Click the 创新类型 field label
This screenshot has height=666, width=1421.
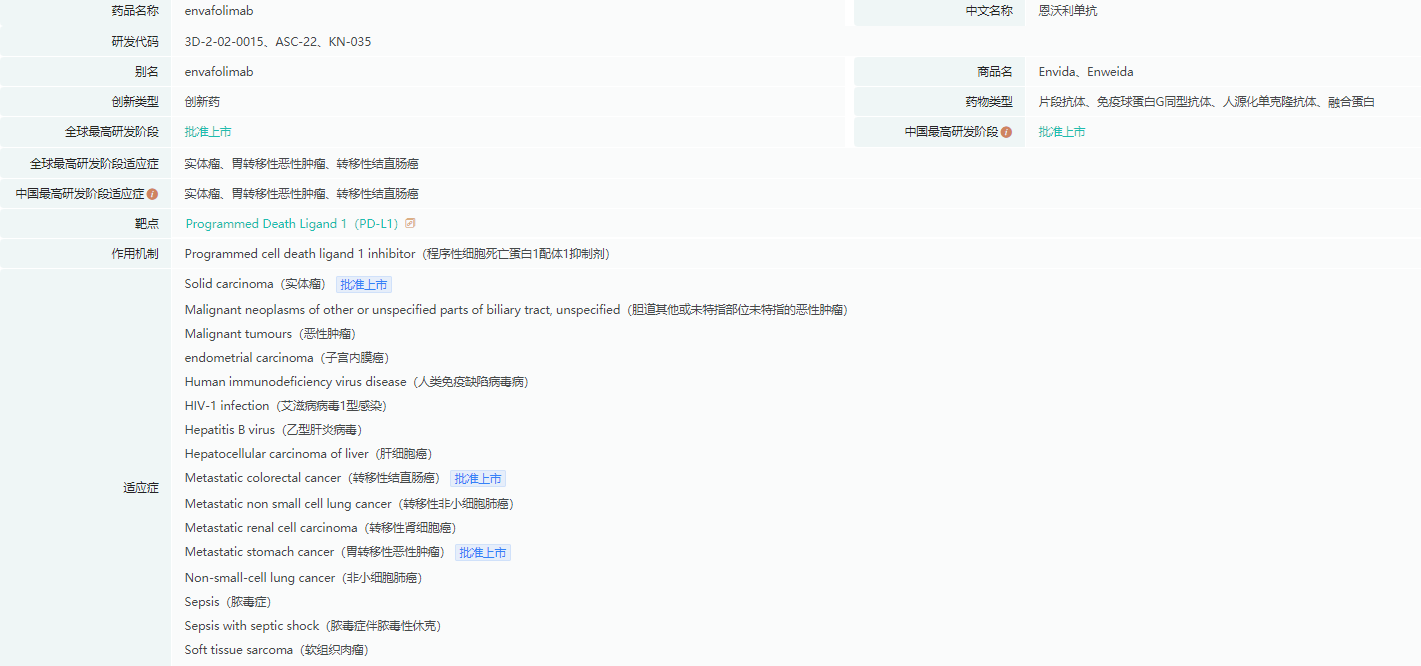tap(135, 102)
